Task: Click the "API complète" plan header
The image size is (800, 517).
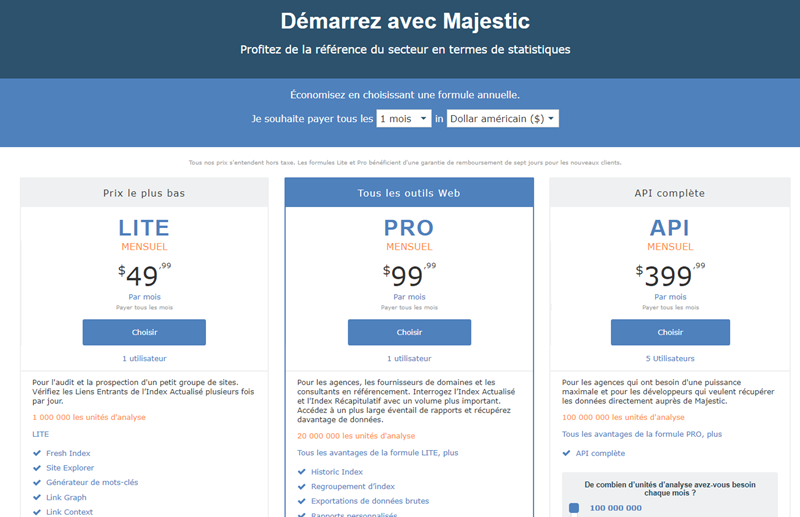Action: [670, 193]
